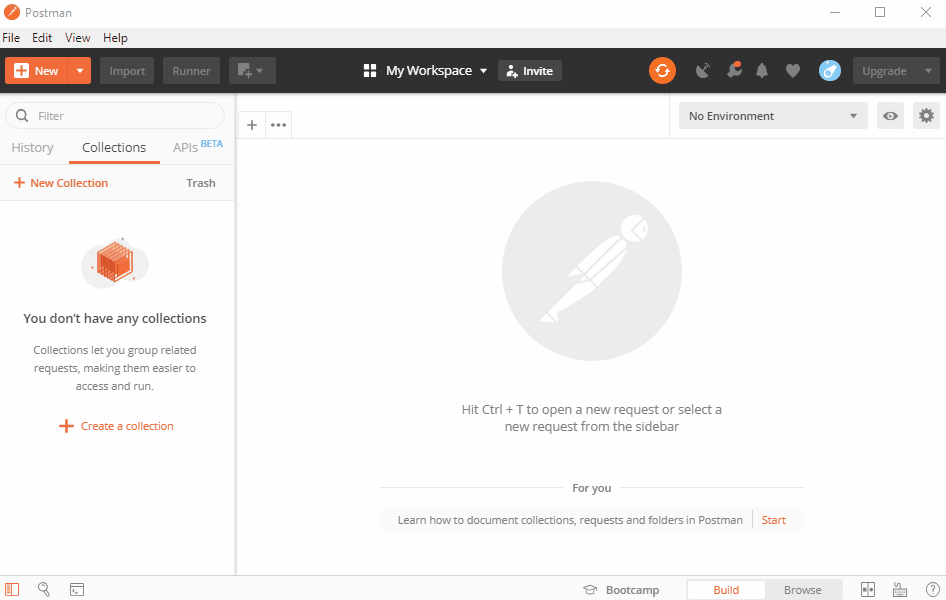Viewport: 946px width, 600px height.
Task: Open the Trash link
Action: pos(201,183)
